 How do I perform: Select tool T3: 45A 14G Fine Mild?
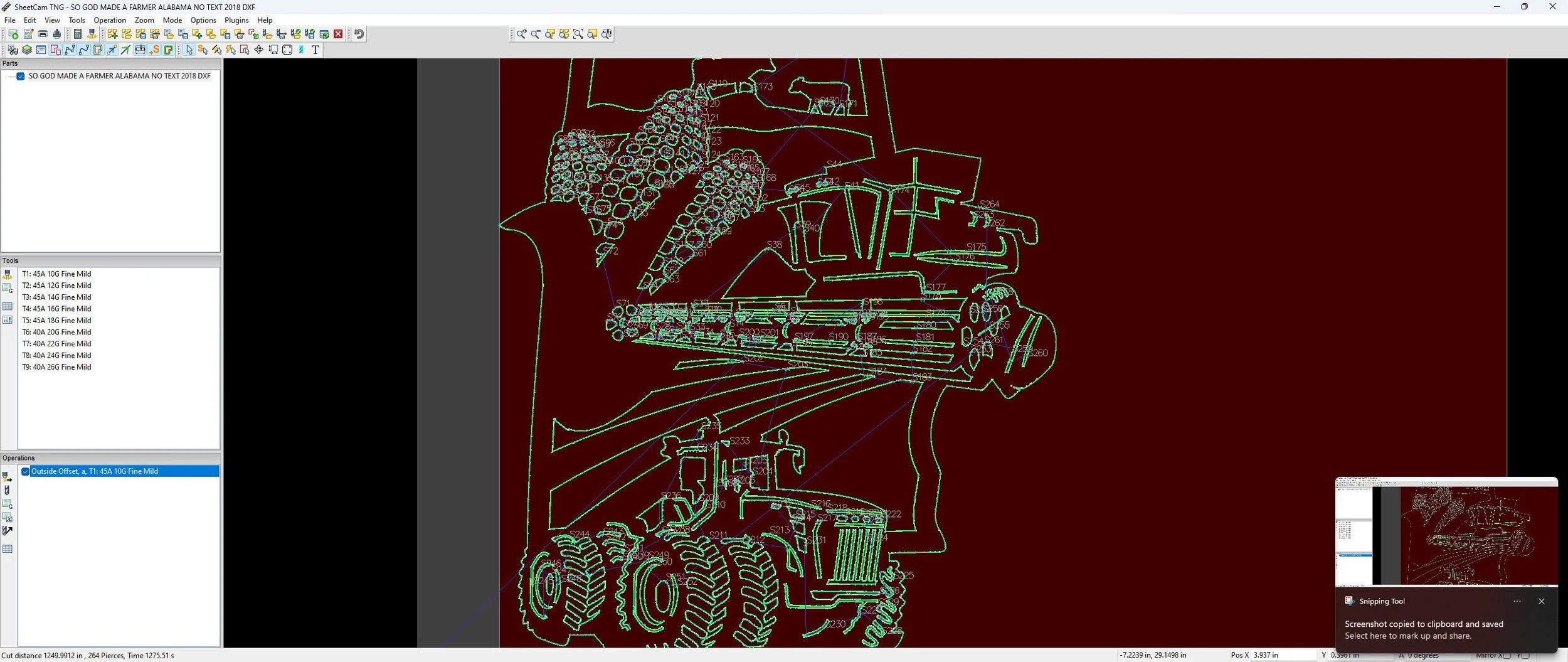coord(56,297)
